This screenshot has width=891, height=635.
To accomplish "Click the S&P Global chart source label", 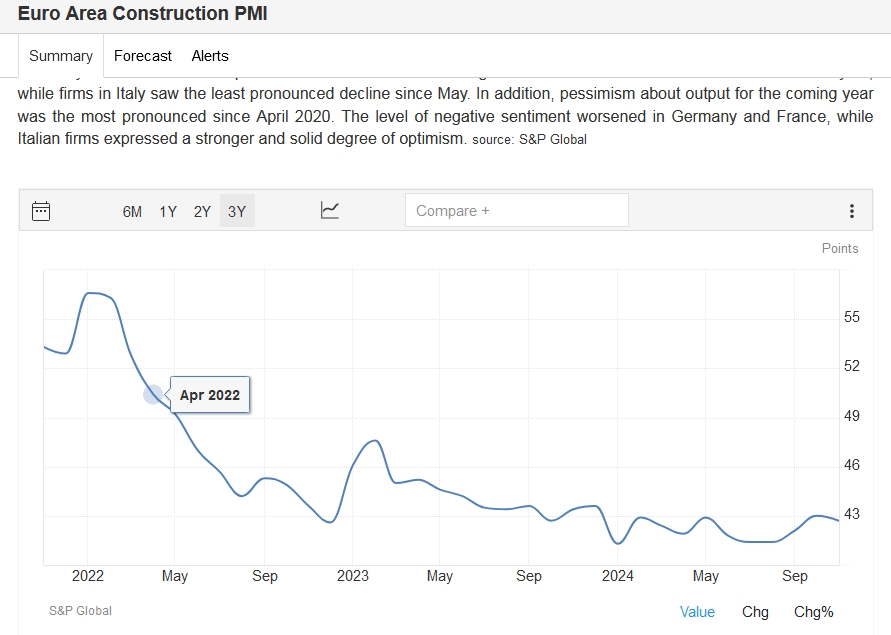I will tap(80, 610).
